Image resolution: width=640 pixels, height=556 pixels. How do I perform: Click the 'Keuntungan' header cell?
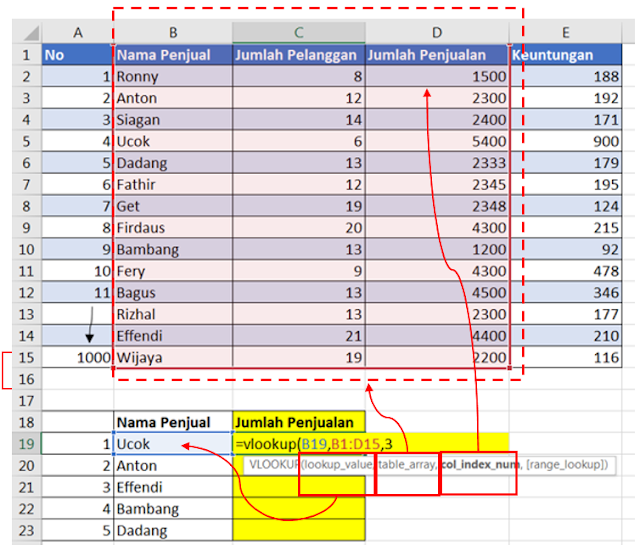pos(566,55)
